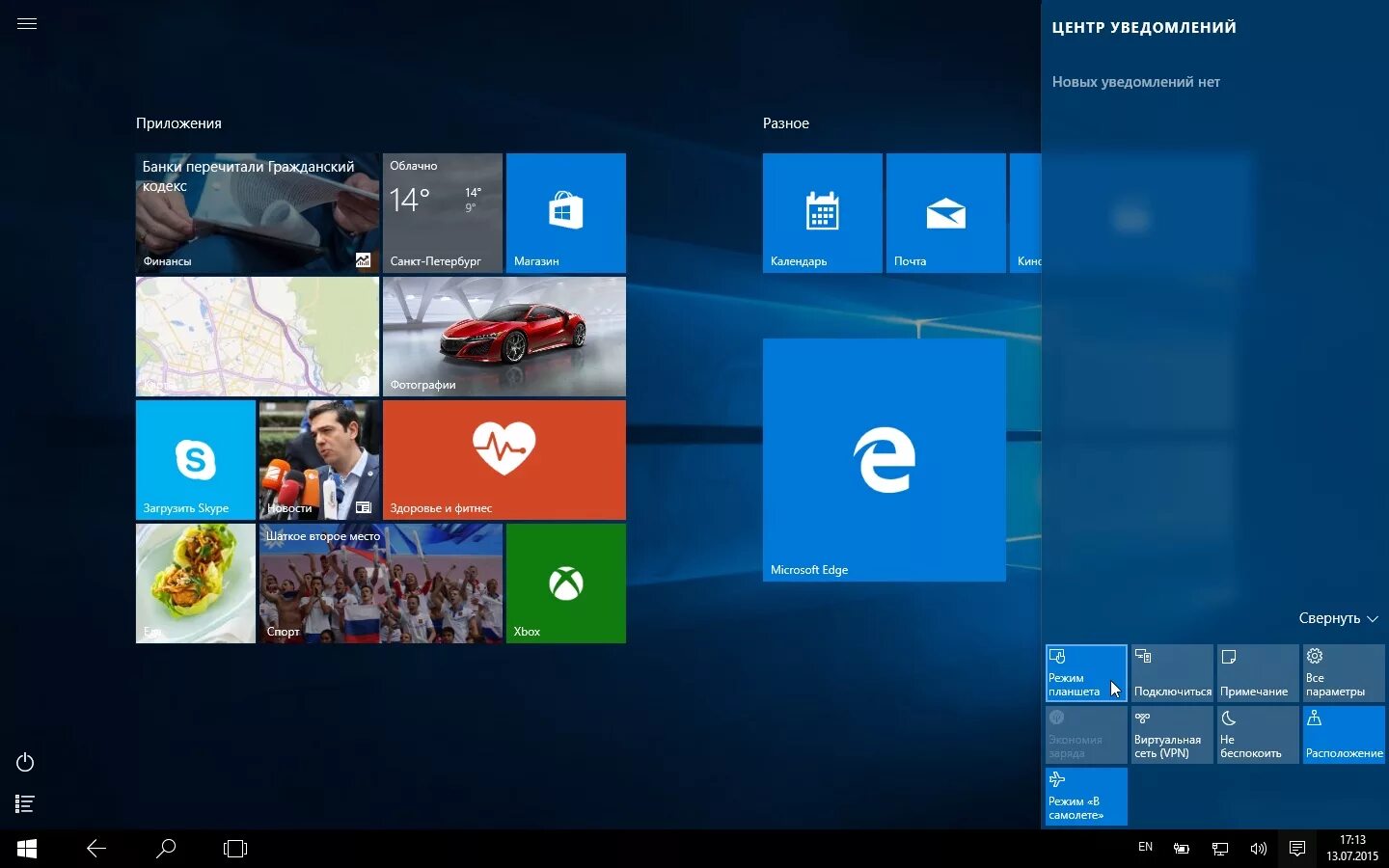Open the taskbar Search icon
The height and width of the screenshot is (868, 1389).
[166, 849]
